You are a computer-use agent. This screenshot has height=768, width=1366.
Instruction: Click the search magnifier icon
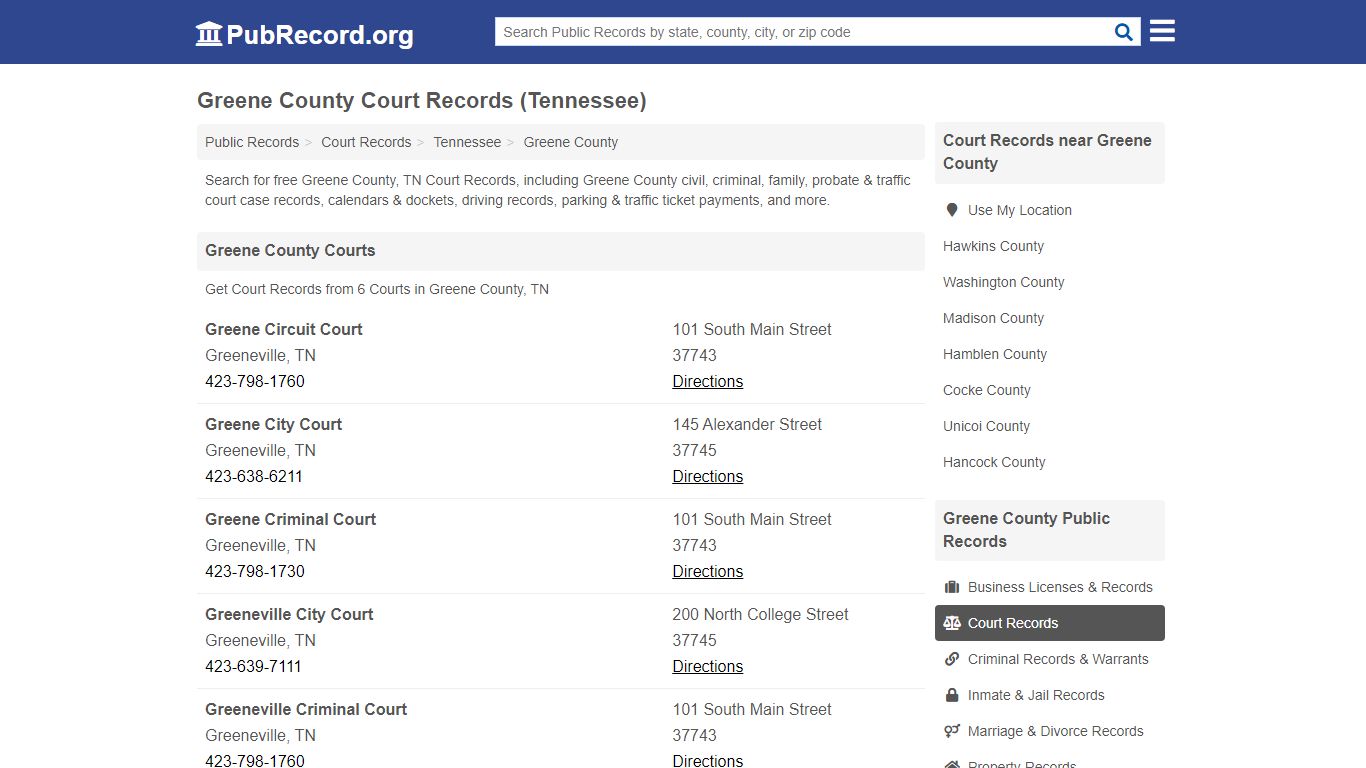click(1122, 31)
